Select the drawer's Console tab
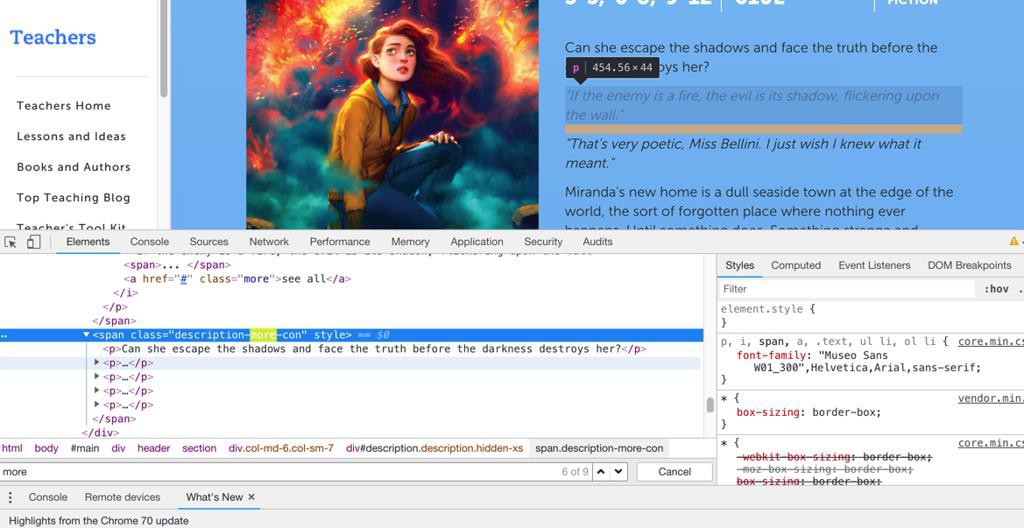The width and height of the screenshot is (1024, 528). [x=48, y=497]
